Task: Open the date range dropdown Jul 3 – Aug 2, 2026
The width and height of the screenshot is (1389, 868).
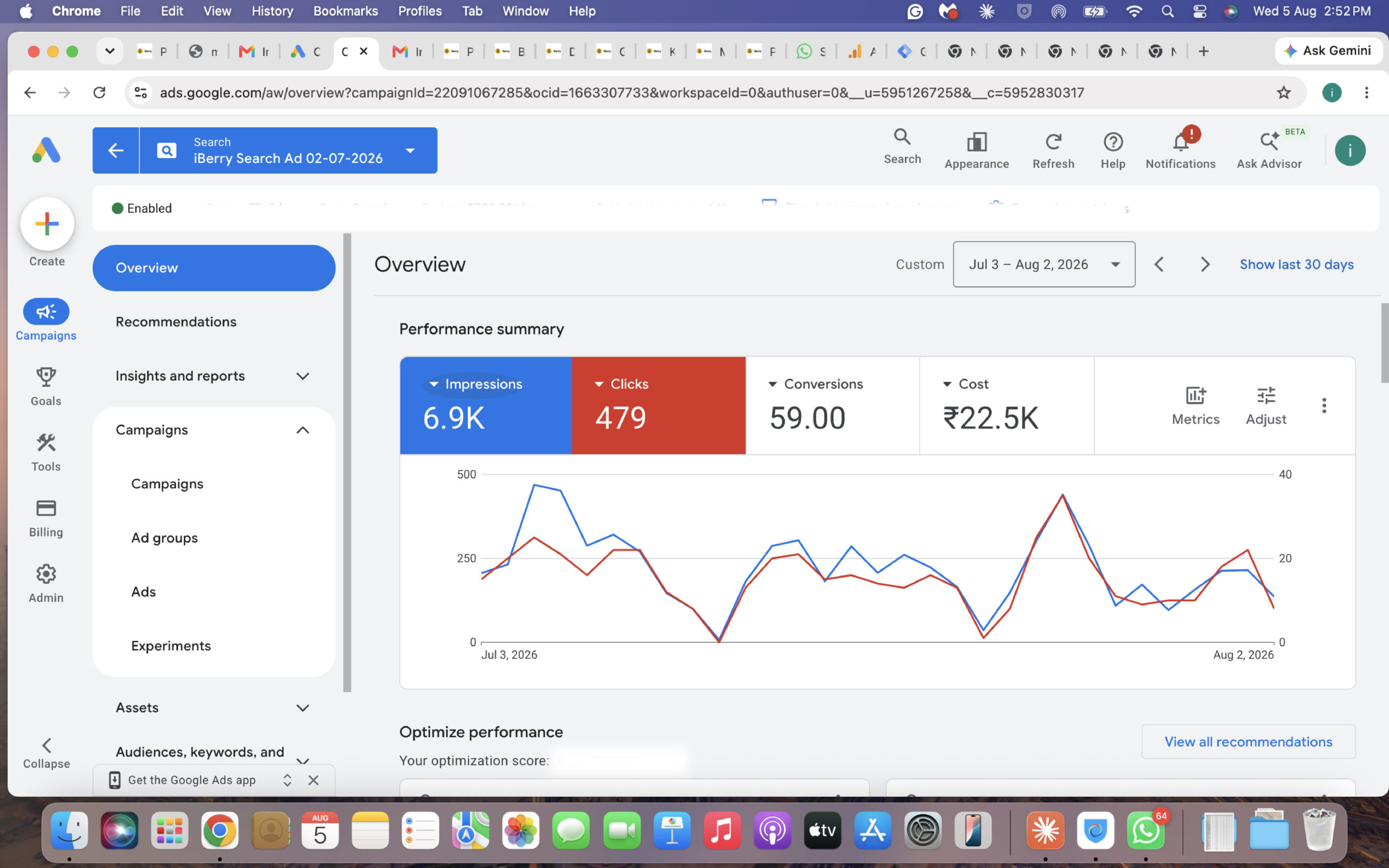Action: click(1043, 264)
